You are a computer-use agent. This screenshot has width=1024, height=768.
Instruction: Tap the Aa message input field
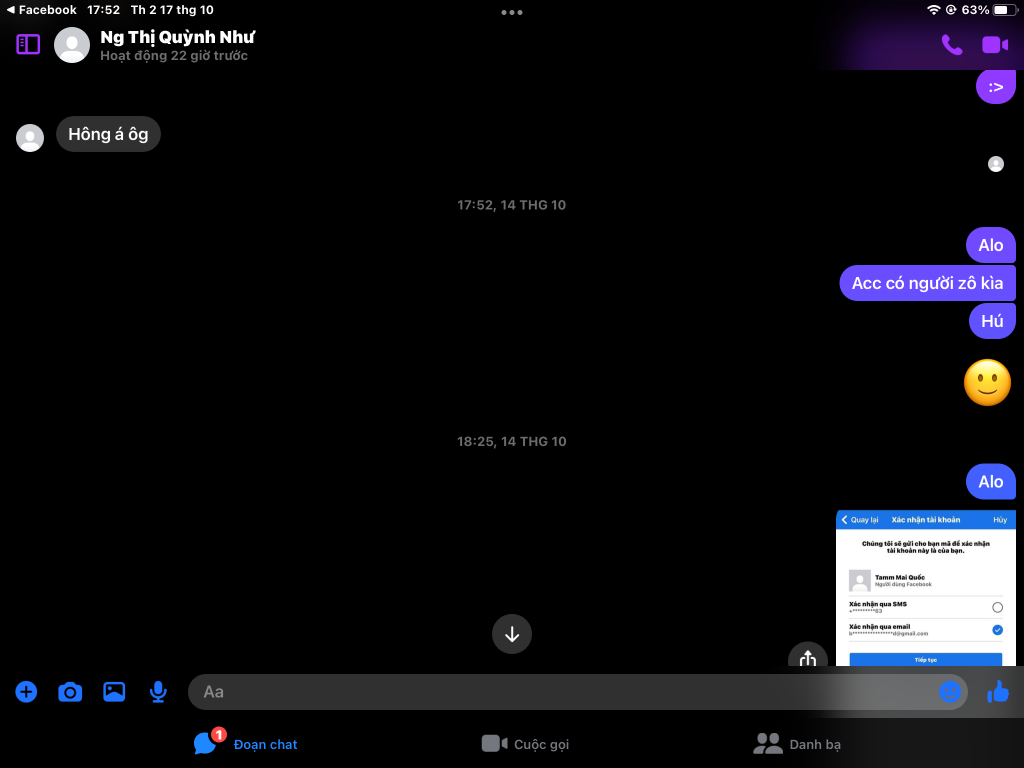(560, 691)
